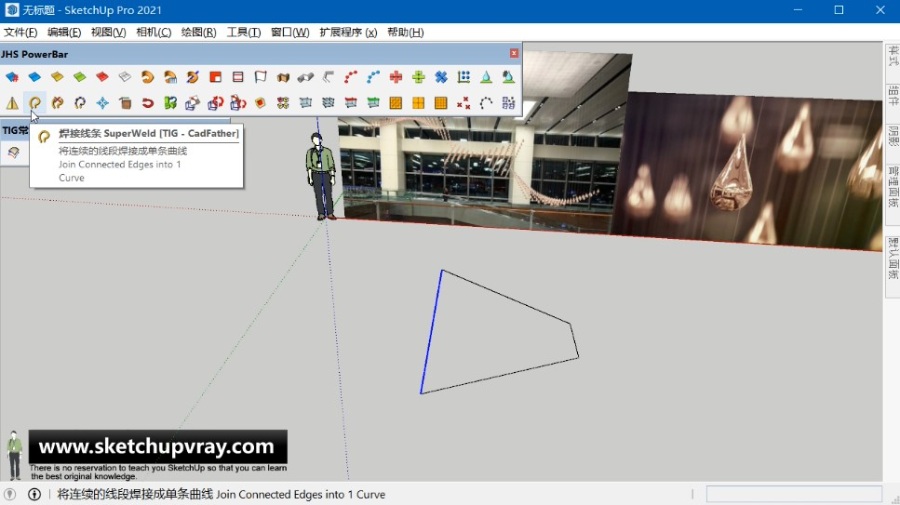This screenshot has height=505, width=900.
Task: Click the plain blue face icon
Action: (x=34, y=77)
